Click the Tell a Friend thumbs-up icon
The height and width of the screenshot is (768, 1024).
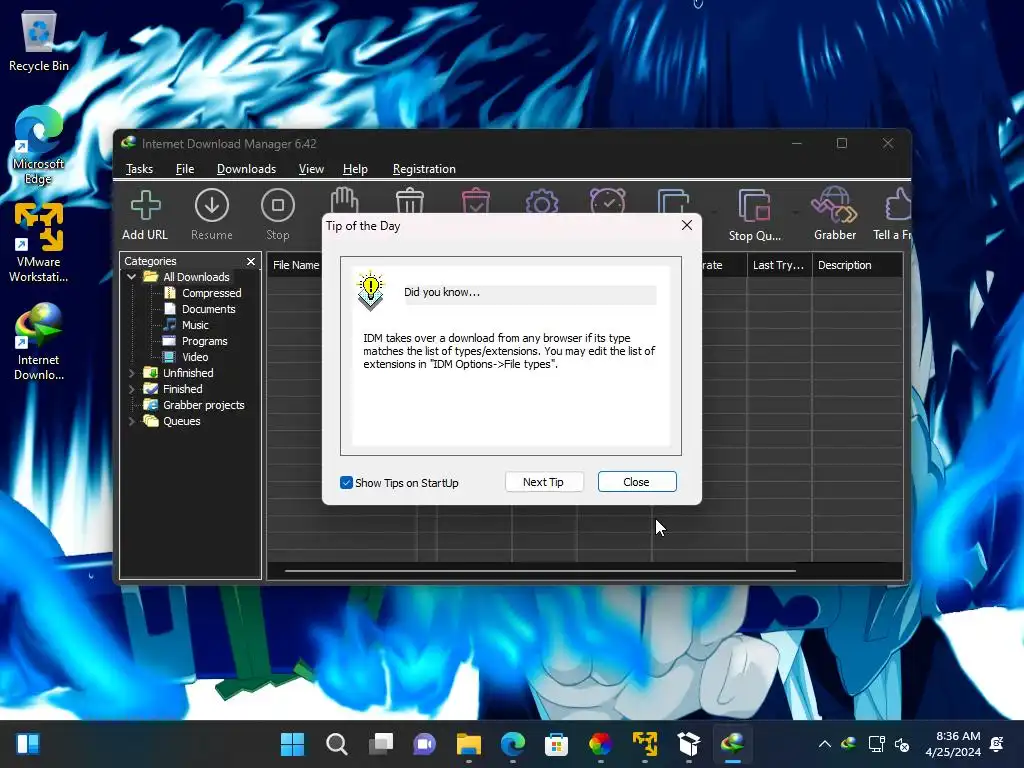pyautogui.click(x=898, y=205)
